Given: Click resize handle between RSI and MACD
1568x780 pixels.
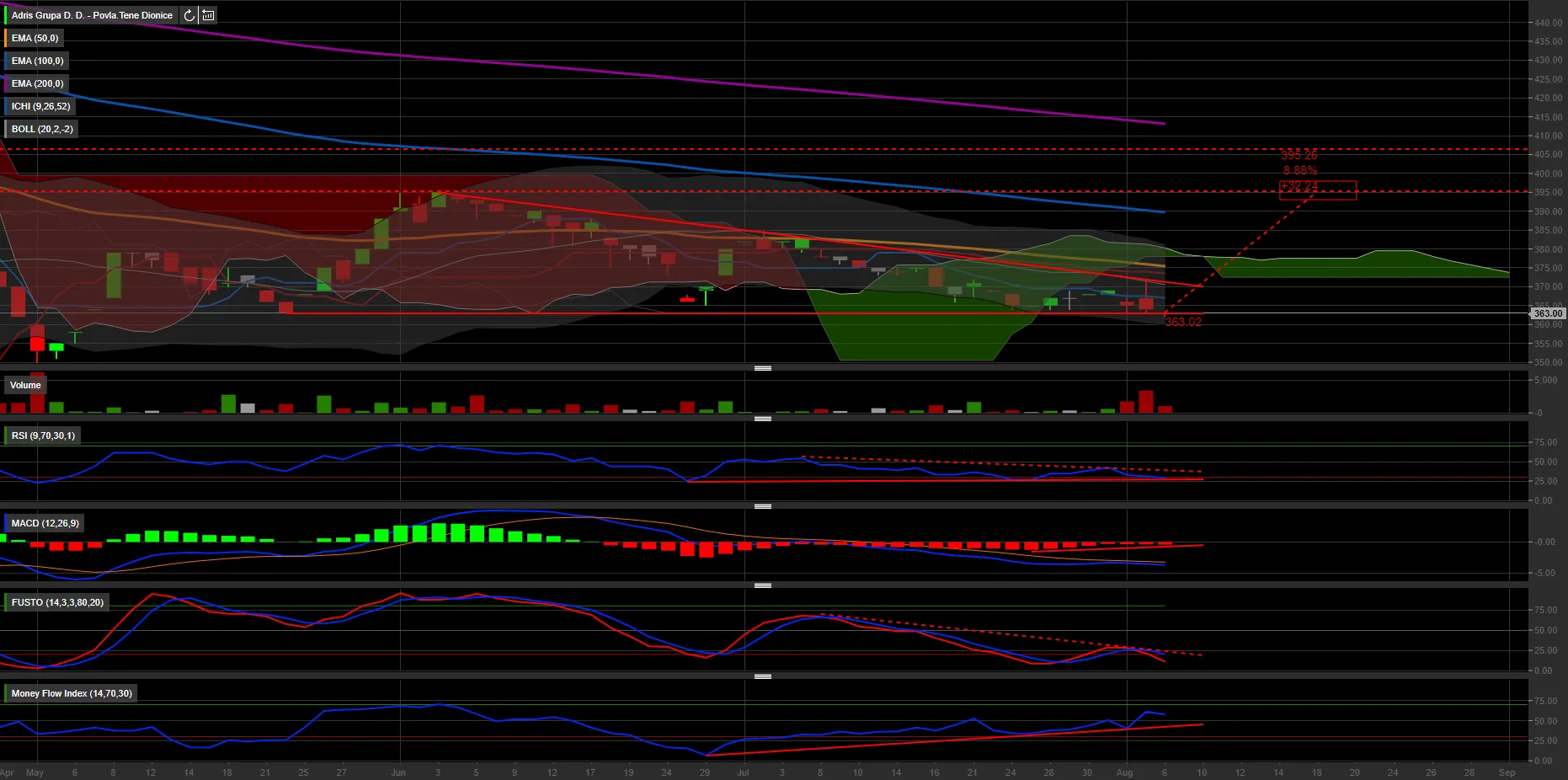Looking at the screenshot, I should click(763, 506).
